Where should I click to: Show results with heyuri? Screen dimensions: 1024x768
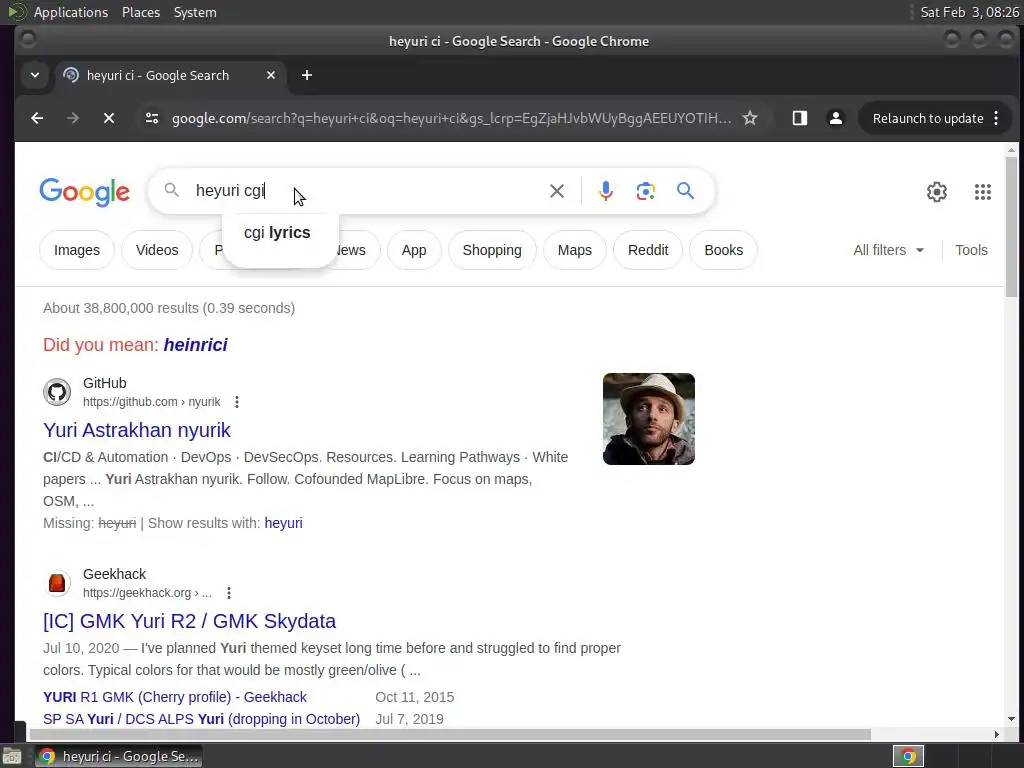tap(283, 523)
